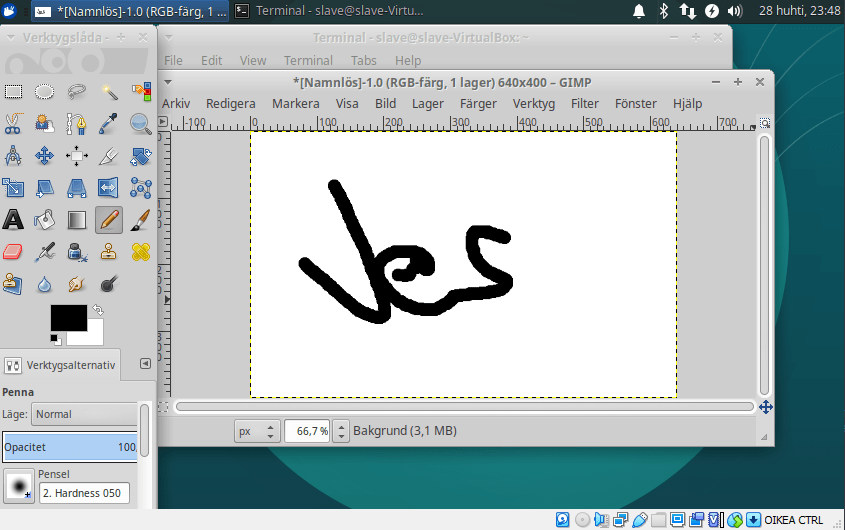Image resolution: width=845 pixels, height=530 pixels.
Task: Open the 66,7% zoom level dropdown
Action: [341, 431]
